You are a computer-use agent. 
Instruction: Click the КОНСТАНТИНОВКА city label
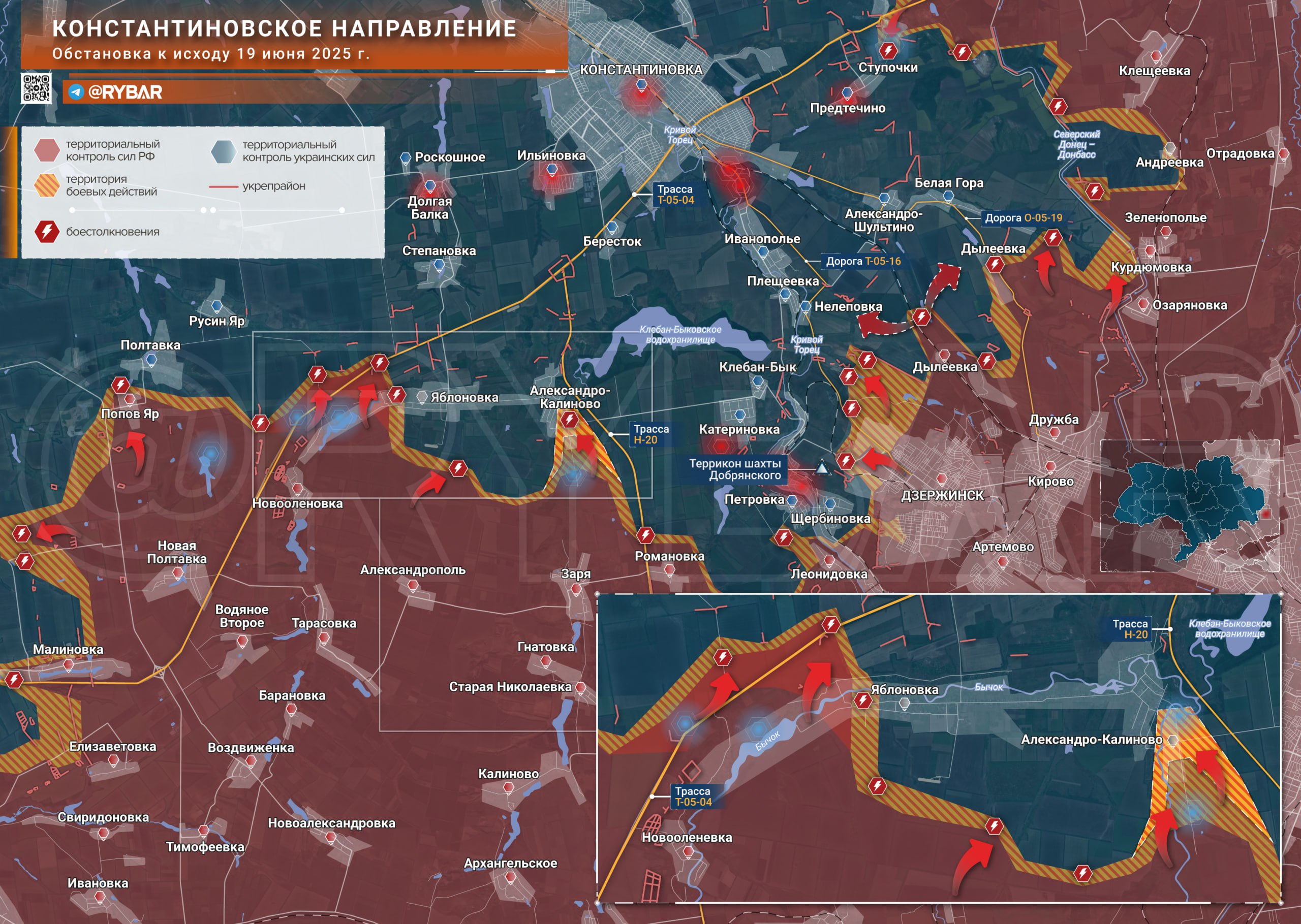click(x=641, y=70)
